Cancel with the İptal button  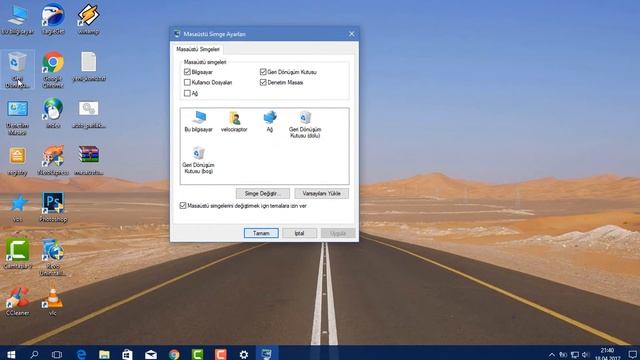coord(299,233)
